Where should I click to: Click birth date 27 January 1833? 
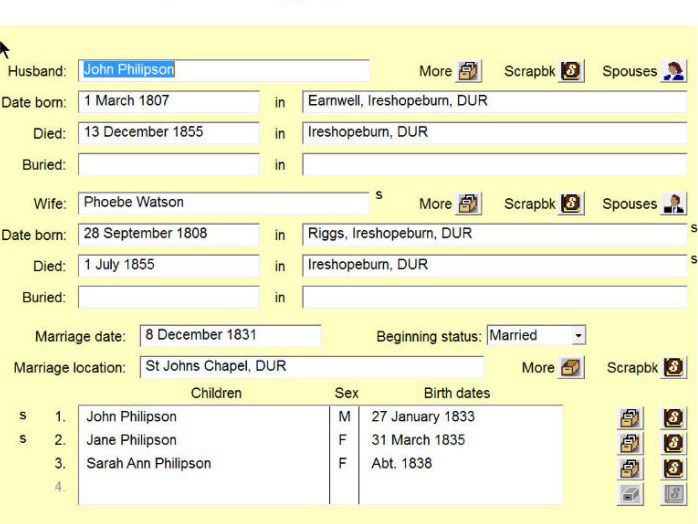[x=423, y=417]
